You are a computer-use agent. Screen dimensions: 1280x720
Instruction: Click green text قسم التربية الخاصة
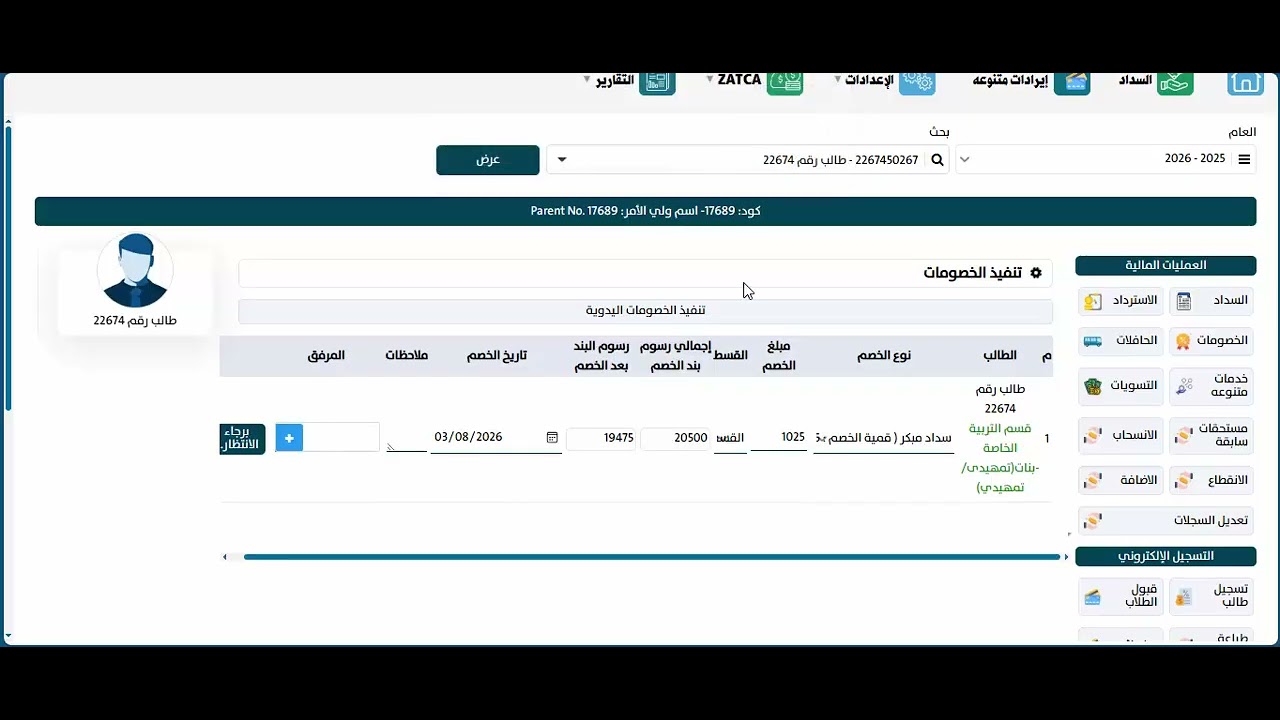1000,439
